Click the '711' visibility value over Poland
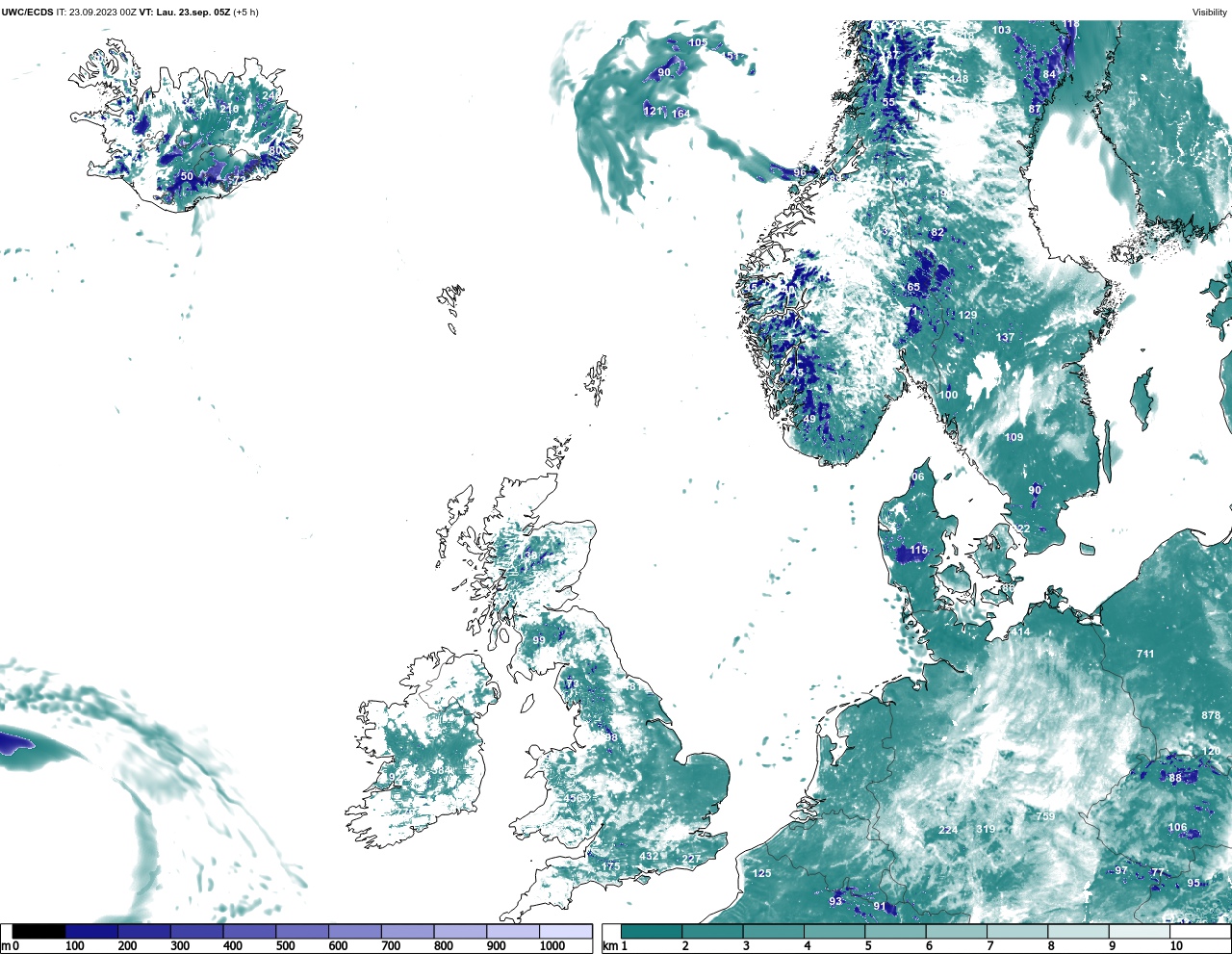Screen dimensions: 1232x954 tap(1144, 655)
